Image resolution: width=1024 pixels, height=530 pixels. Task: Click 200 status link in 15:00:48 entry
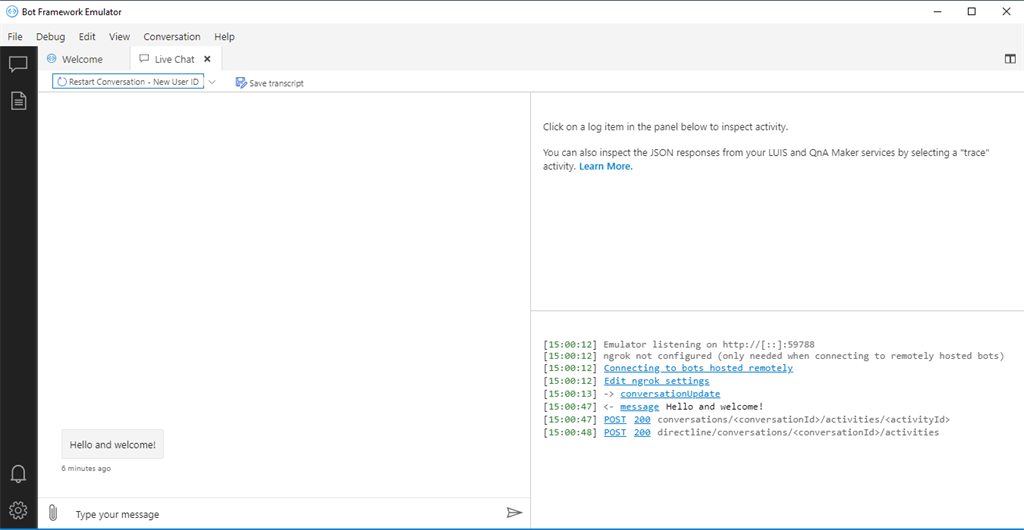click(x=642, y=432)
